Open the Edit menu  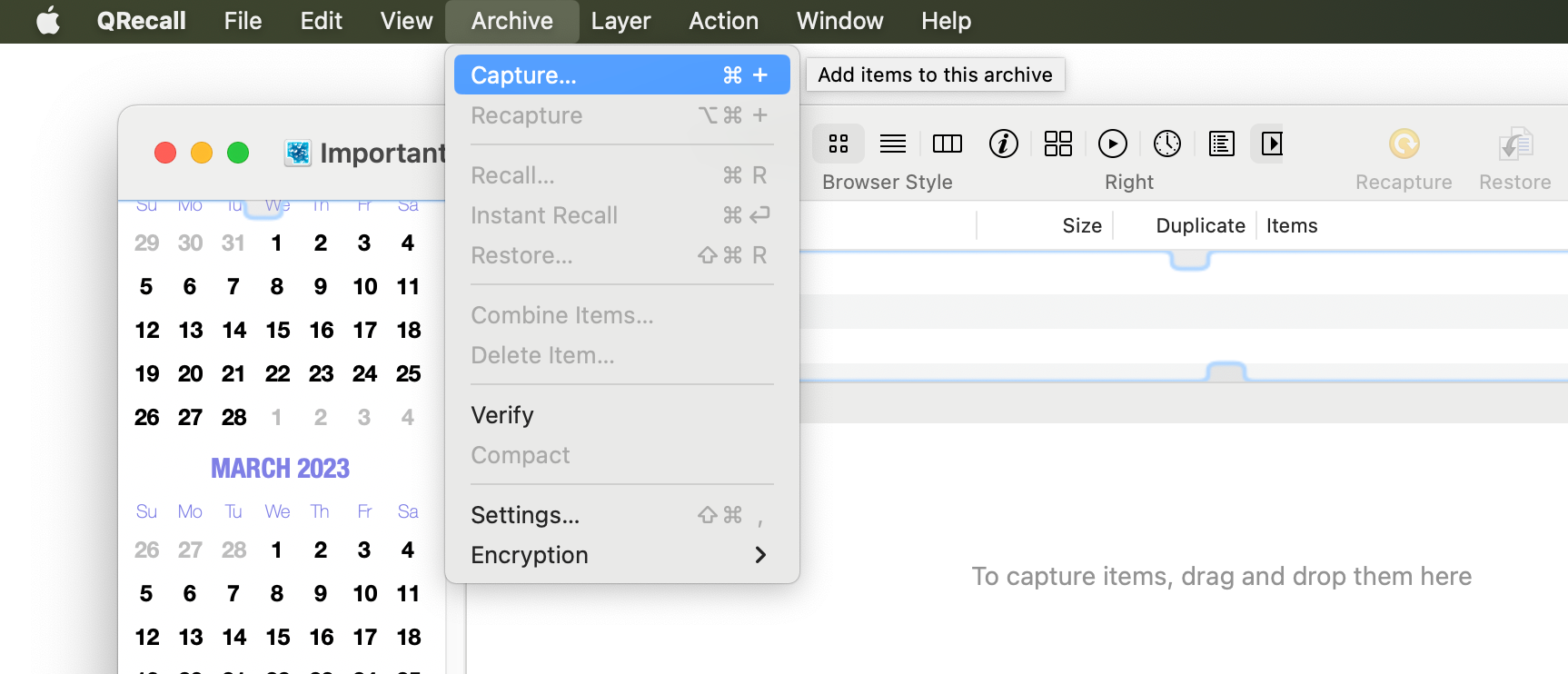click(x=321, y=21)
